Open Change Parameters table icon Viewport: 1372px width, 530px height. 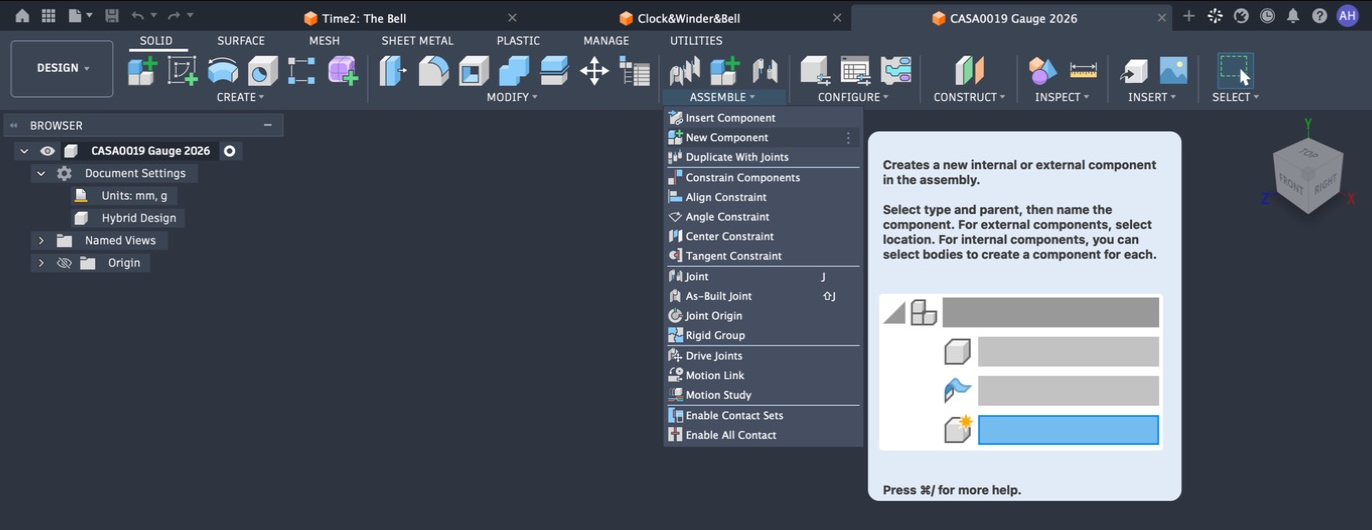pos(634,71)
